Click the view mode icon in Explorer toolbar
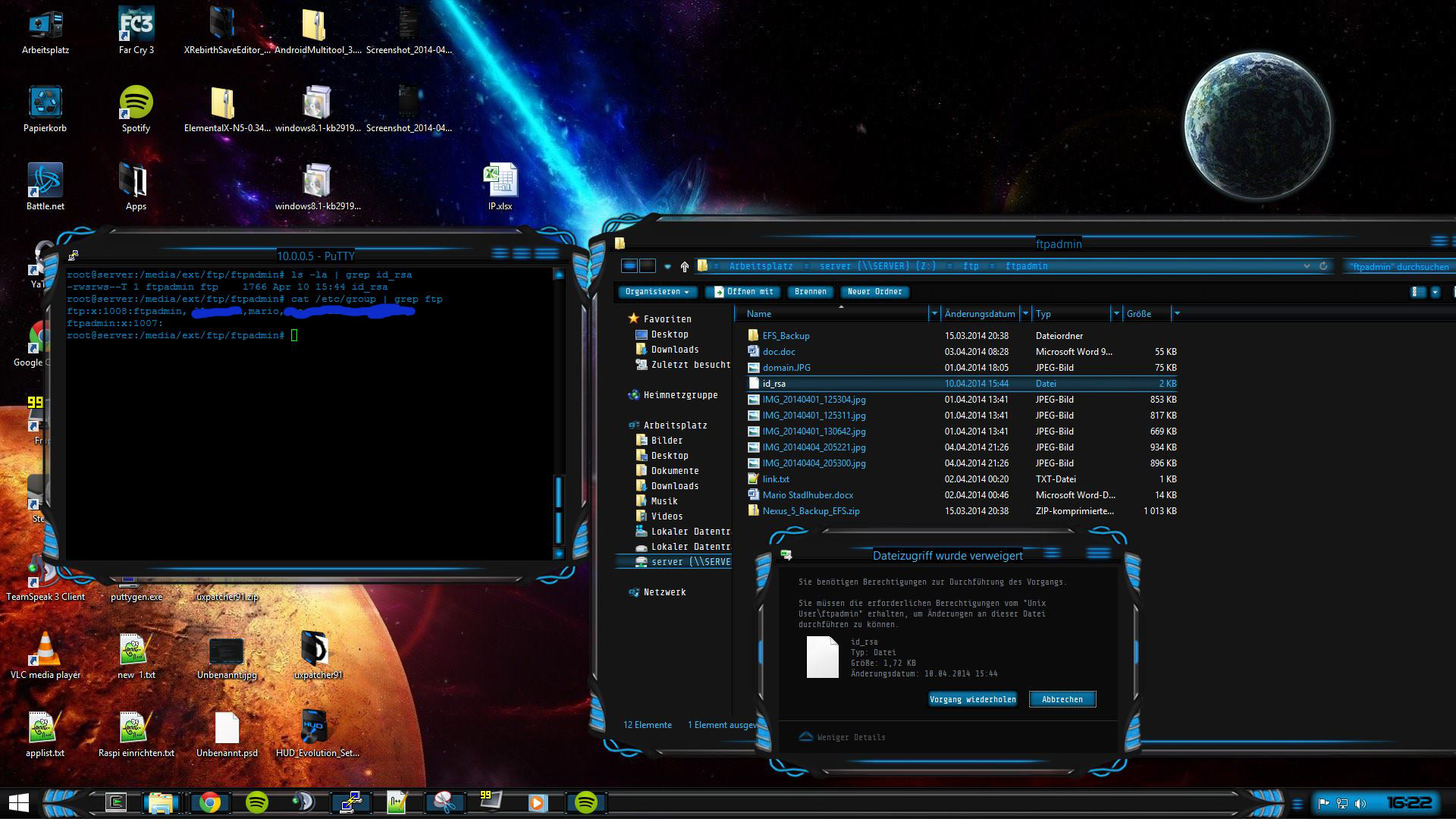Screen dimensions: 1456x819 pos(1417,292)
